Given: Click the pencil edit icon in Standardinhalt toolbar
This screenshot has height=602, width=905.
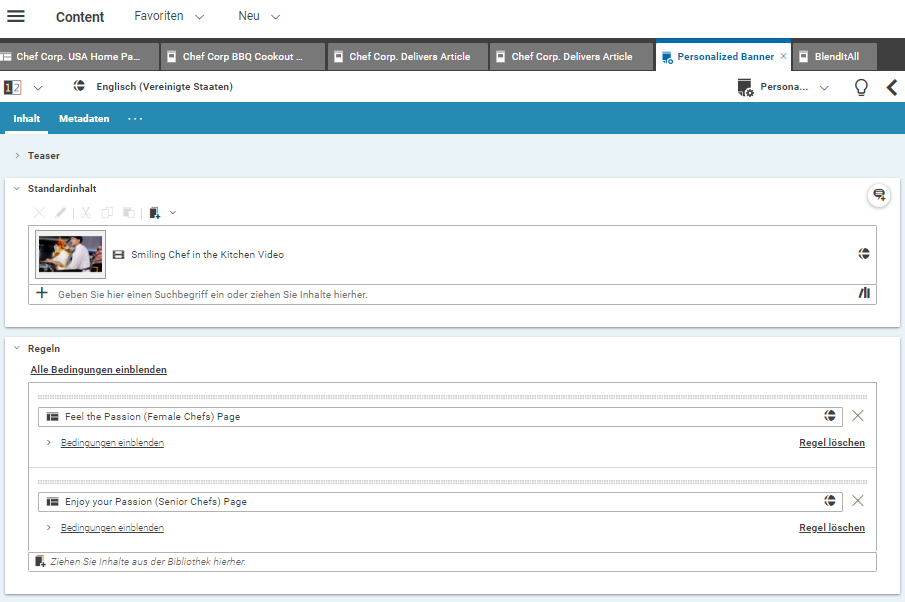Looking at the screenshot, I should [x=61, y=212].
